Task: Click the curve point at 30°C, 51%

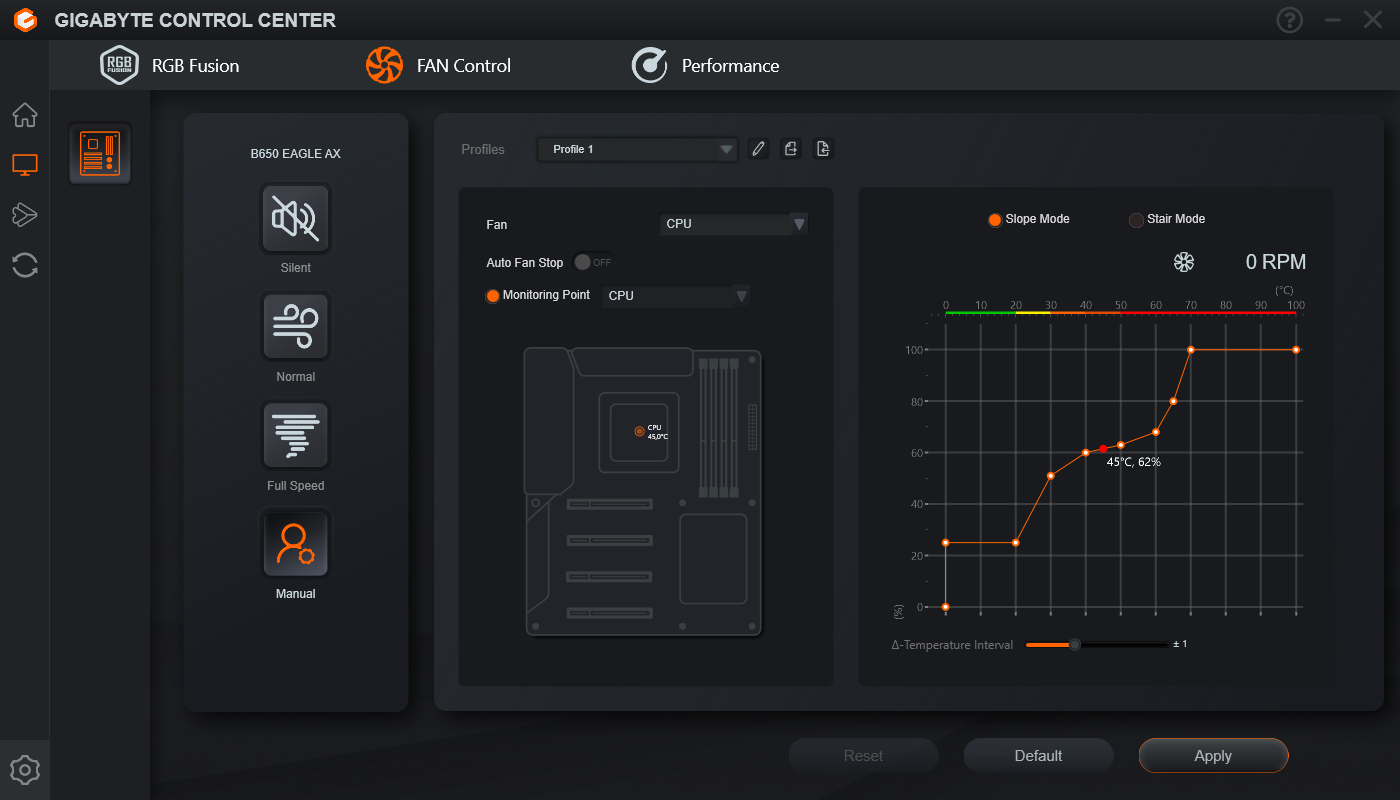Action: pos(1051,476)
